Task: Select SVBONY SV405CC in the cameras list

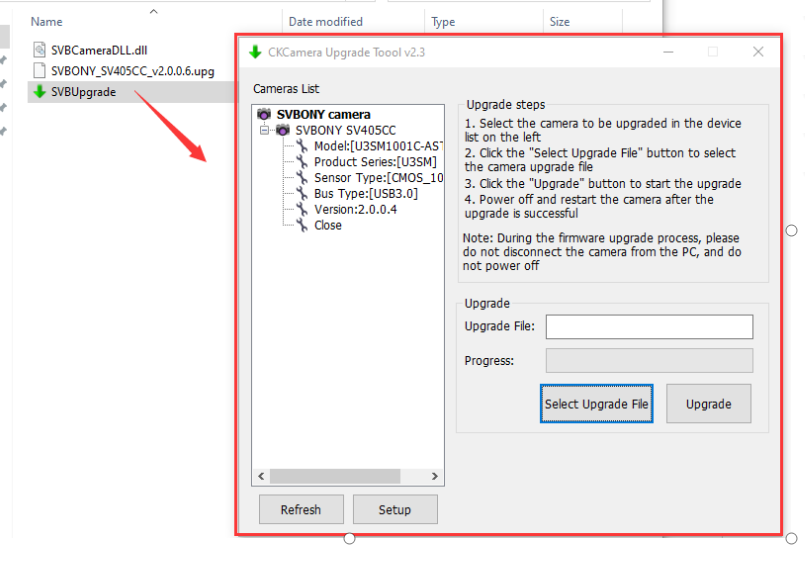Action: click(346, 130)
